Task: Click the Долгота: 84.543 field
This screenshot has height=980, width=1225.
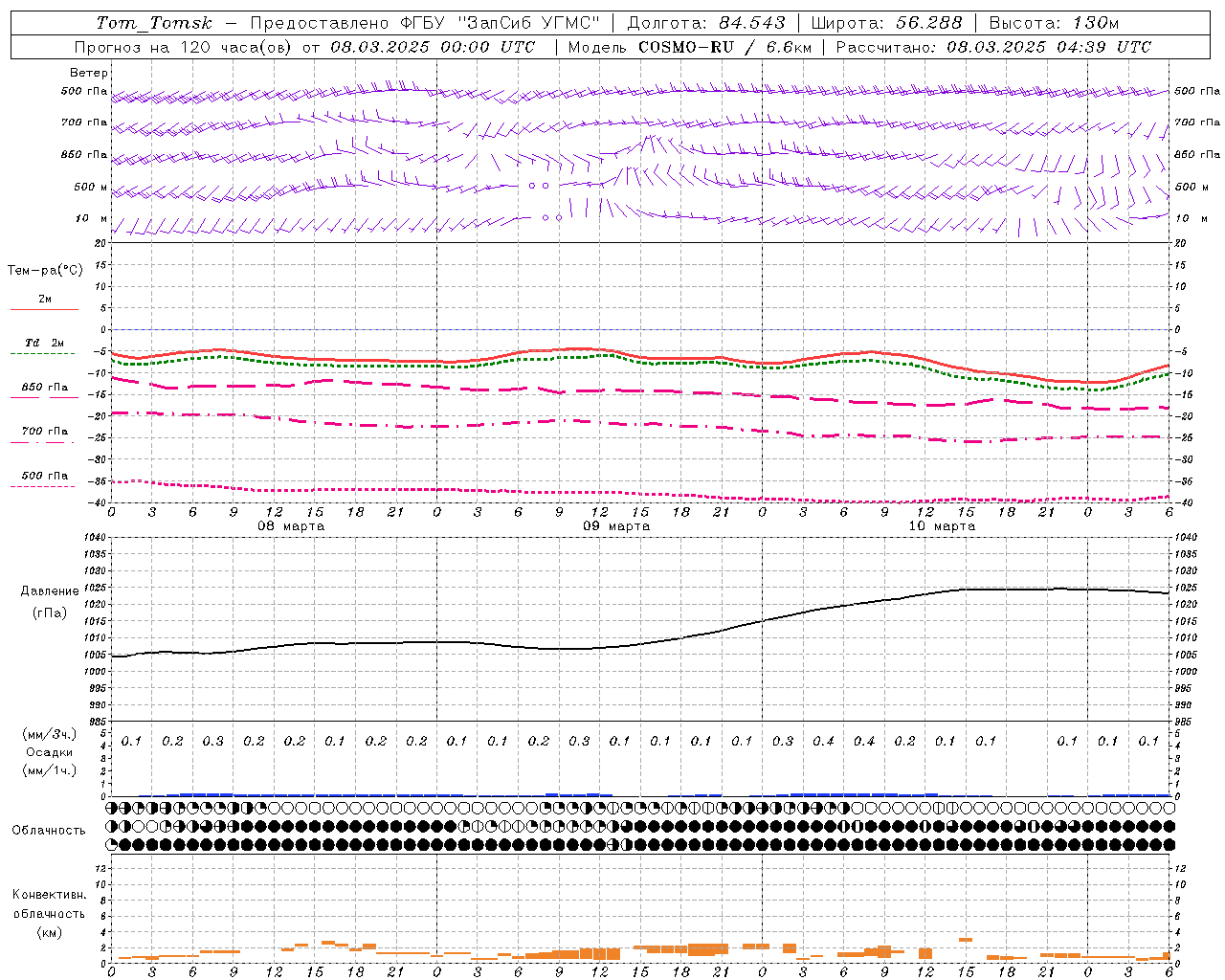Action: pyautogui.click(x=706, y=23)
